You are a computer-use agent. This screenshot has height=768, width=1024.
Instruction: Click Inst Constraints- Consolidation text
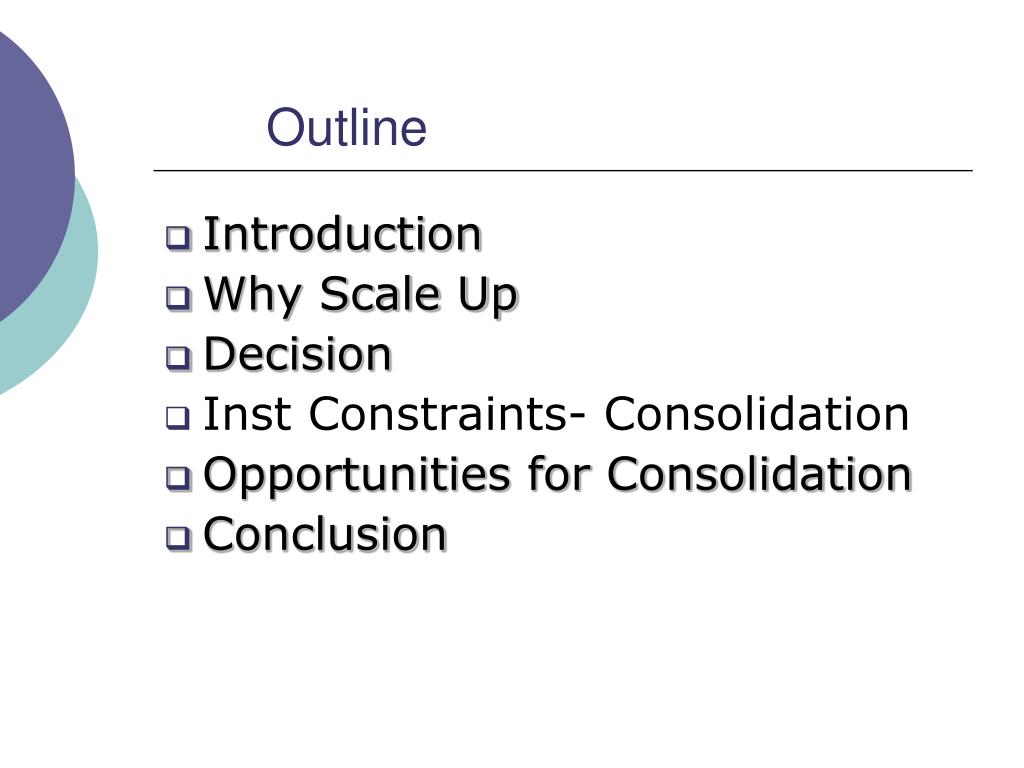click(556, 414)
